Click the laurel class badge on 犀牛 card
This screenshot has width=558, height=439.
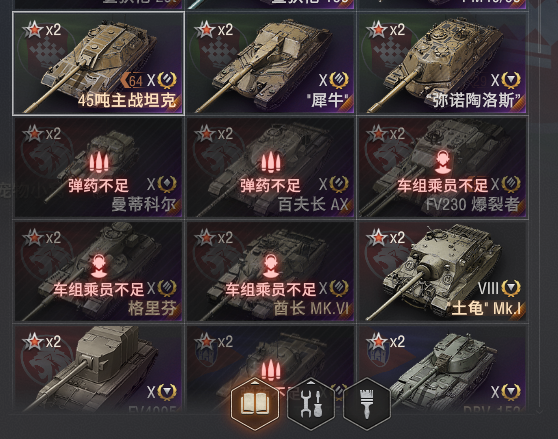coord(338,80)
